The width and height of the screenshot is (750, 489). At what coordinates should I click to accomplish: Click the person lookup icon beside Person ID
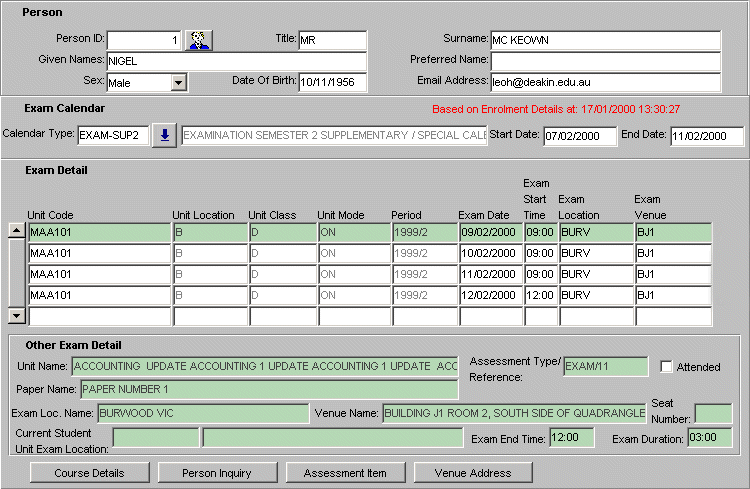[x=200, y=40]
